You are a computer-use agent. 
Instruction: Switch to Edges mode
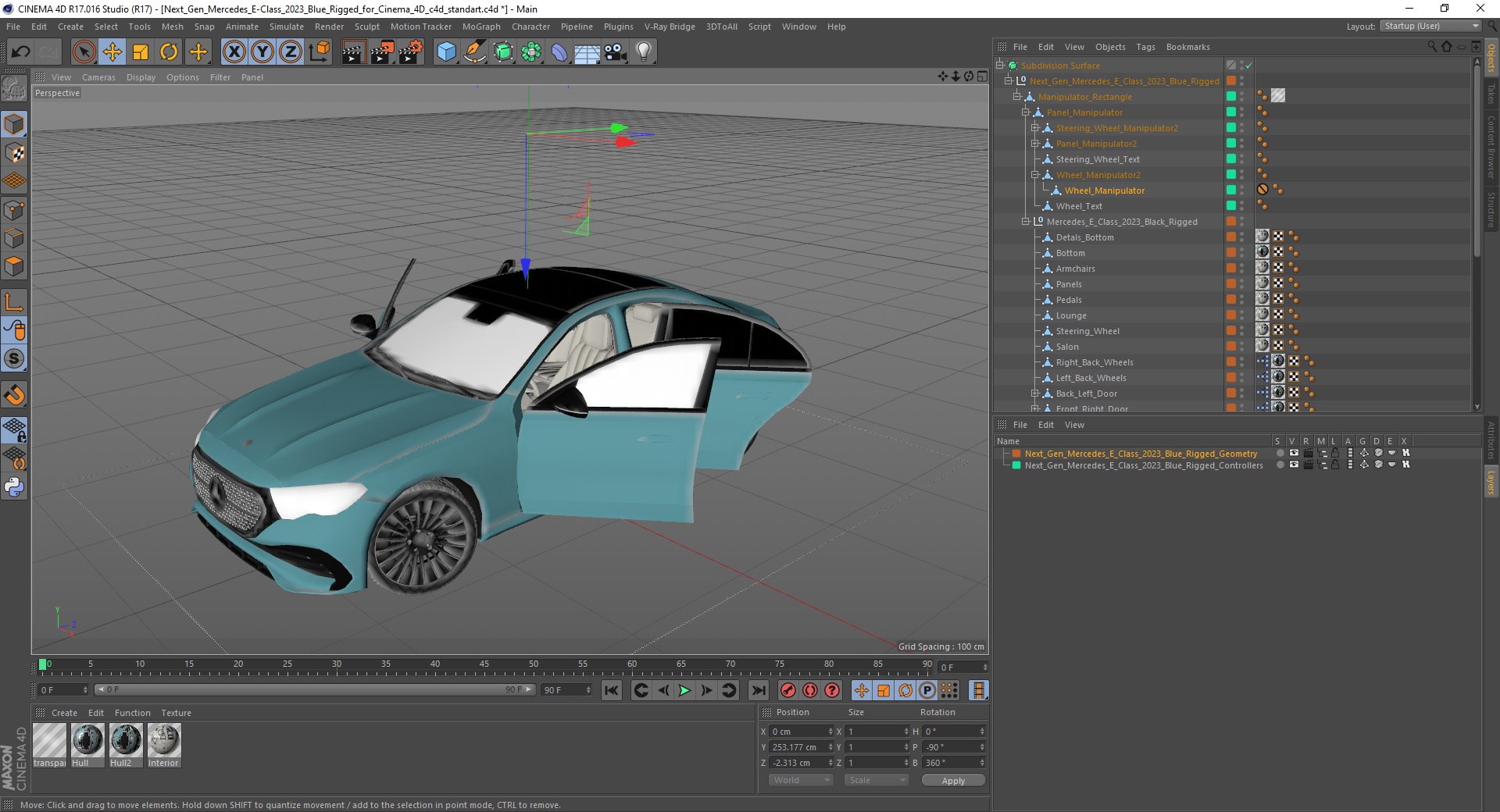(14, 238)
